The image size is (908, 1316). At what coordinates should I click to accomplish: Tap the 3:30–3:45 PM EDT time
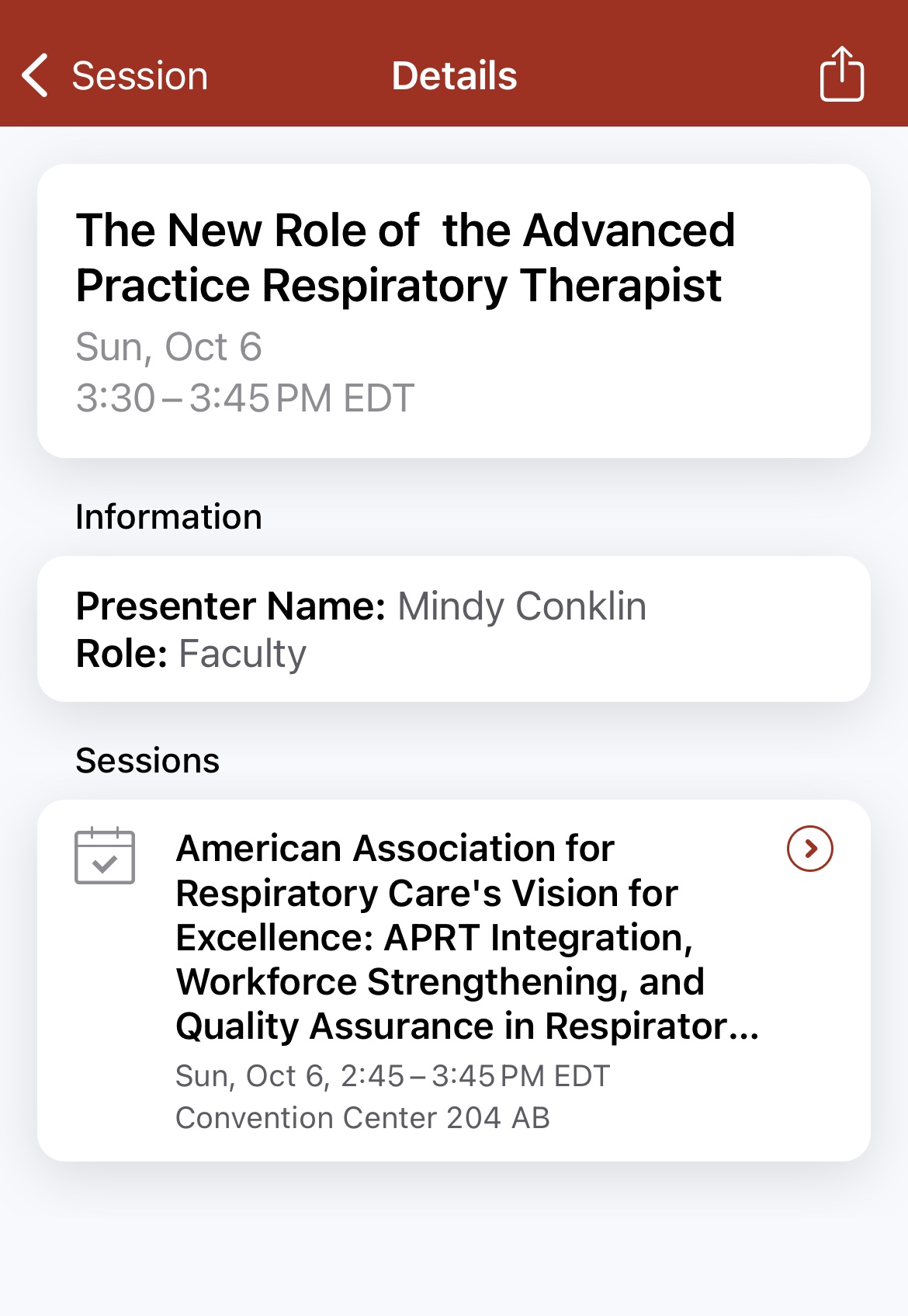245,398
